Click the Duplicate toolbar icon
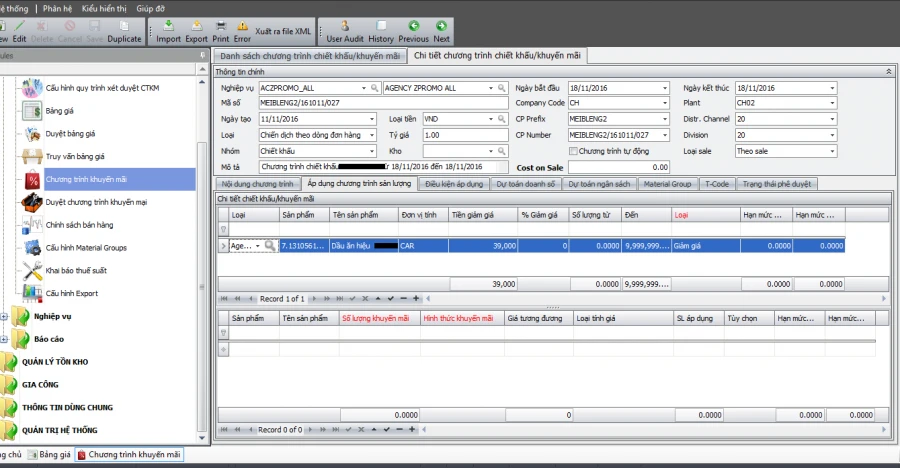Screen dimensions: 900x468 tap(124, 32)
